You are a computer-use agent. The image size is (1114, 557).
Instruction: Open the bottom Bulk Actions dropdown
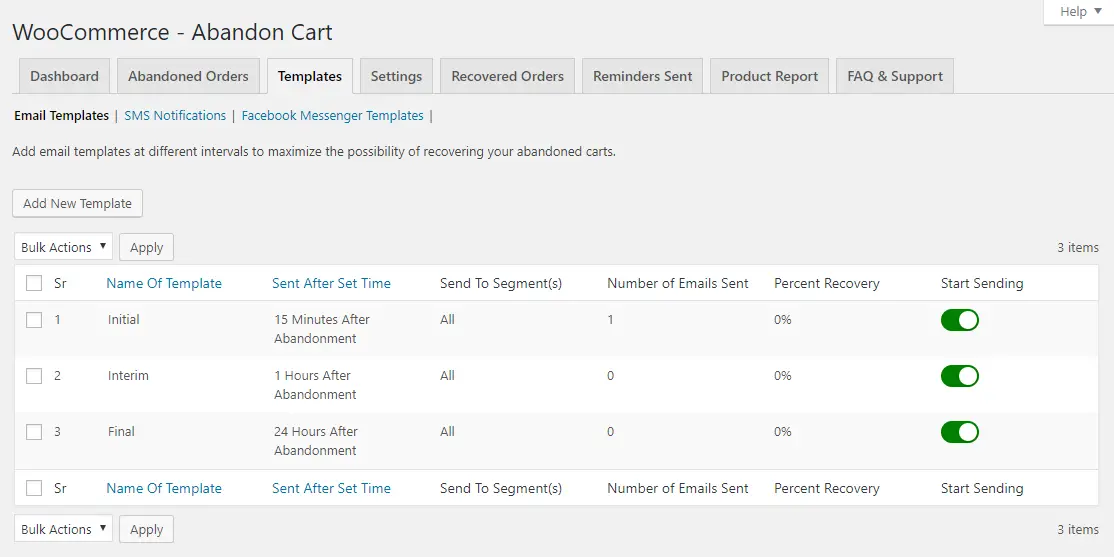(x=63, y=529)
